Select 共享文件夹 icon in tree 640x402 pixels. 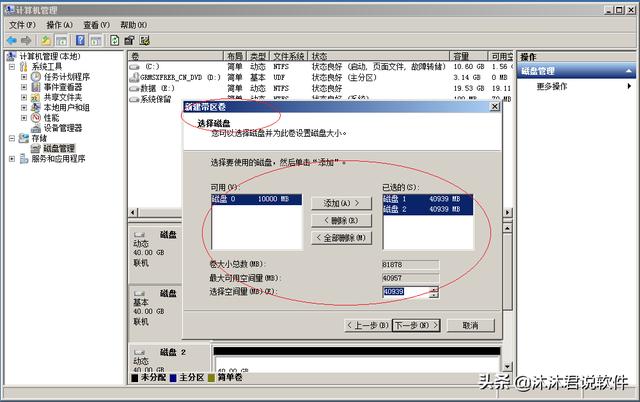36,97
